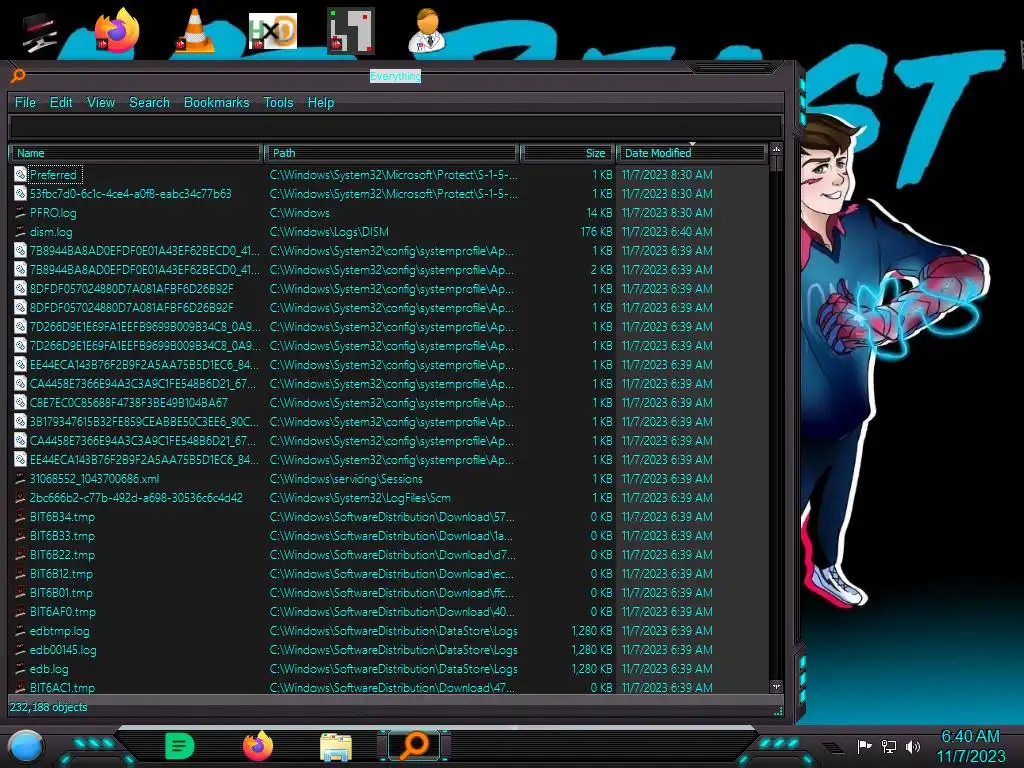1024x768 pixels.
Task: Click the file icon of PFRO.log
Action: click(x=20, y=212)
